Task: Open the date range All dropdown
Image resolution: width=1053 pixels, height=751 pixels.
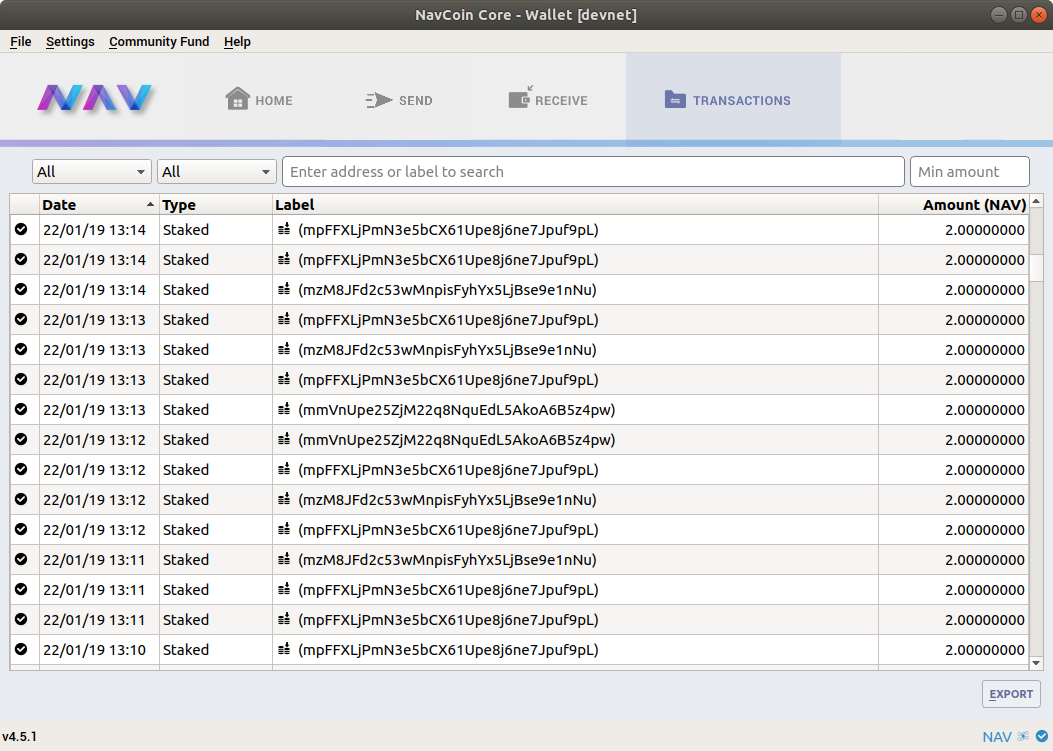Action: [x=91, y=172]
